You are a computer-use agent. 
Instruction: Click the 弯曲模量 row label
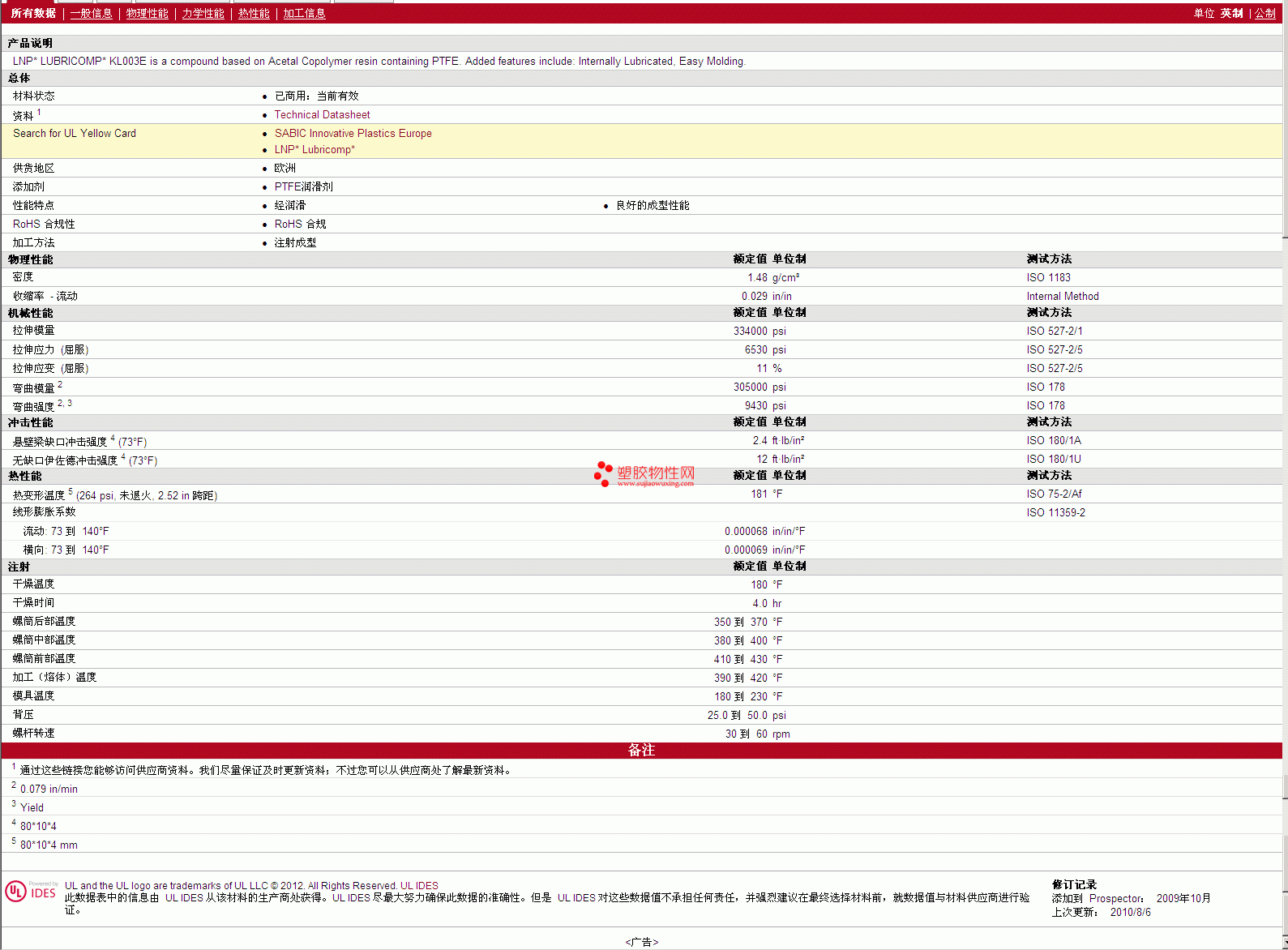[34, 388]
